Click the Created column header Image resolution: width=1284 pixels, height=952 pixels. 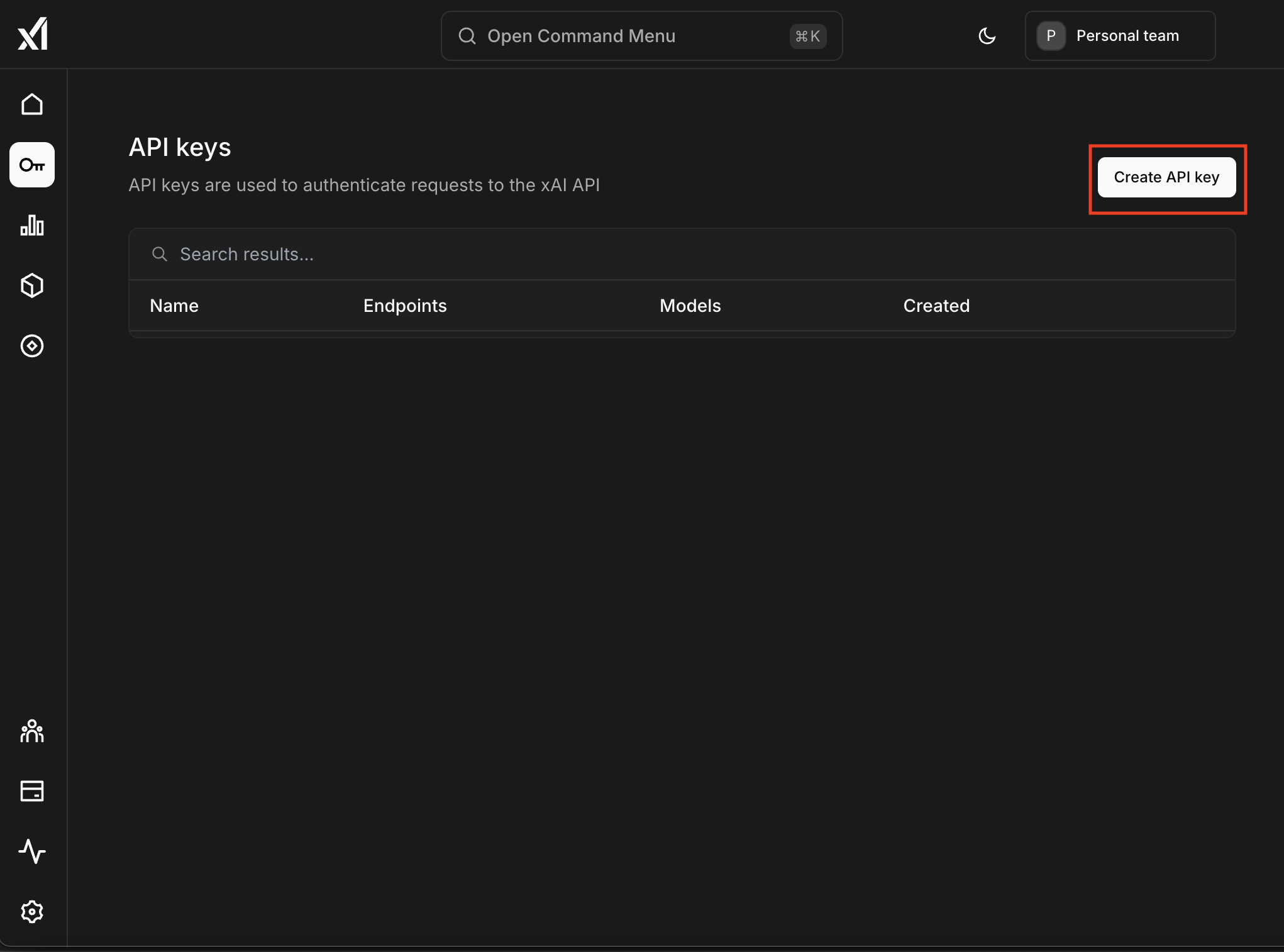tap(936, 306)
